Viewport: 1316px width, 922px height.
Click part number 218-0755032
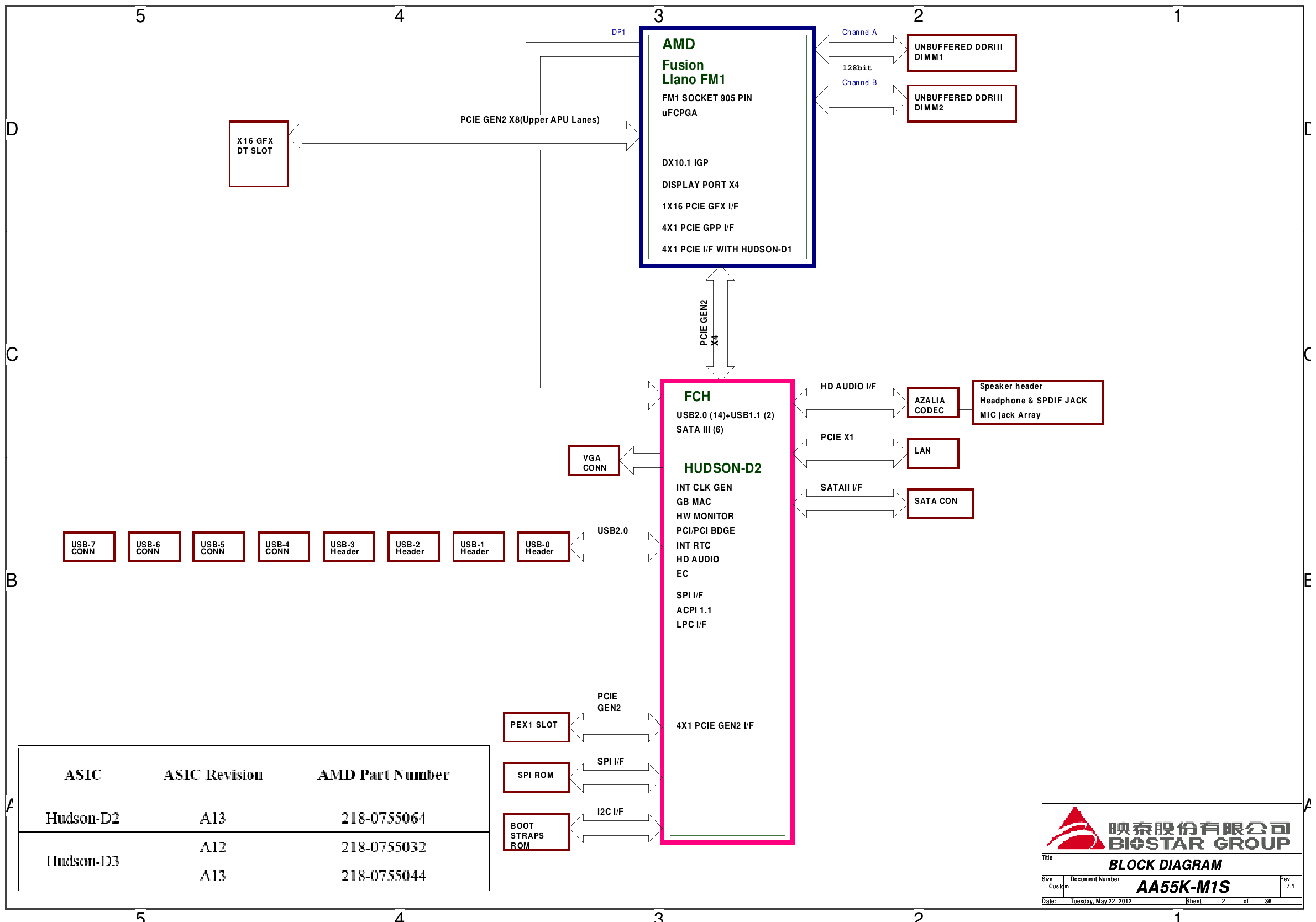pyautogui.click(x=384, y=847)
